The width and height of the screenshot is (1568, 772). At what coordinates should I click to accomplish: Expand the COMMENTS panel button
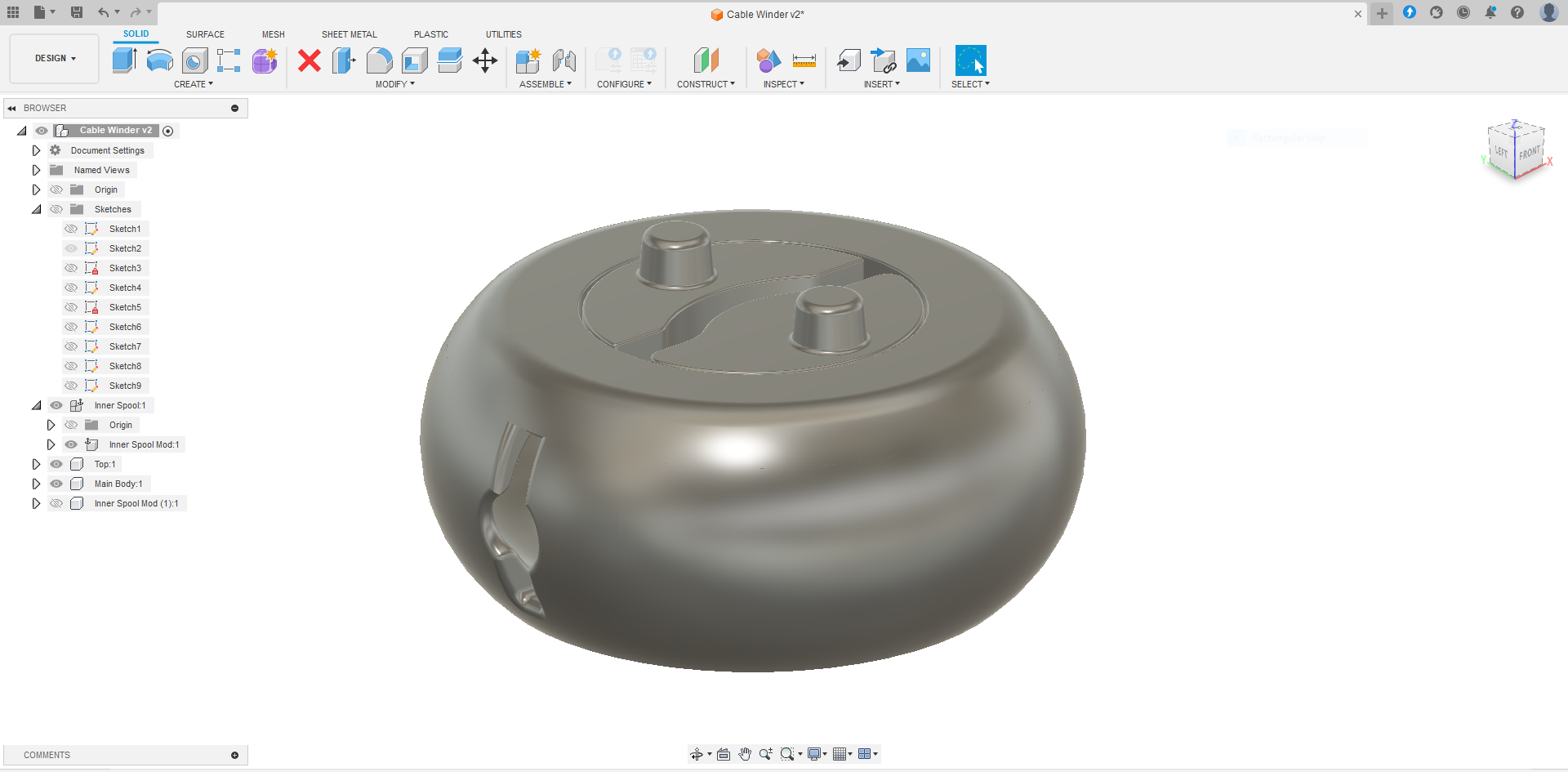tap(235, 755)
